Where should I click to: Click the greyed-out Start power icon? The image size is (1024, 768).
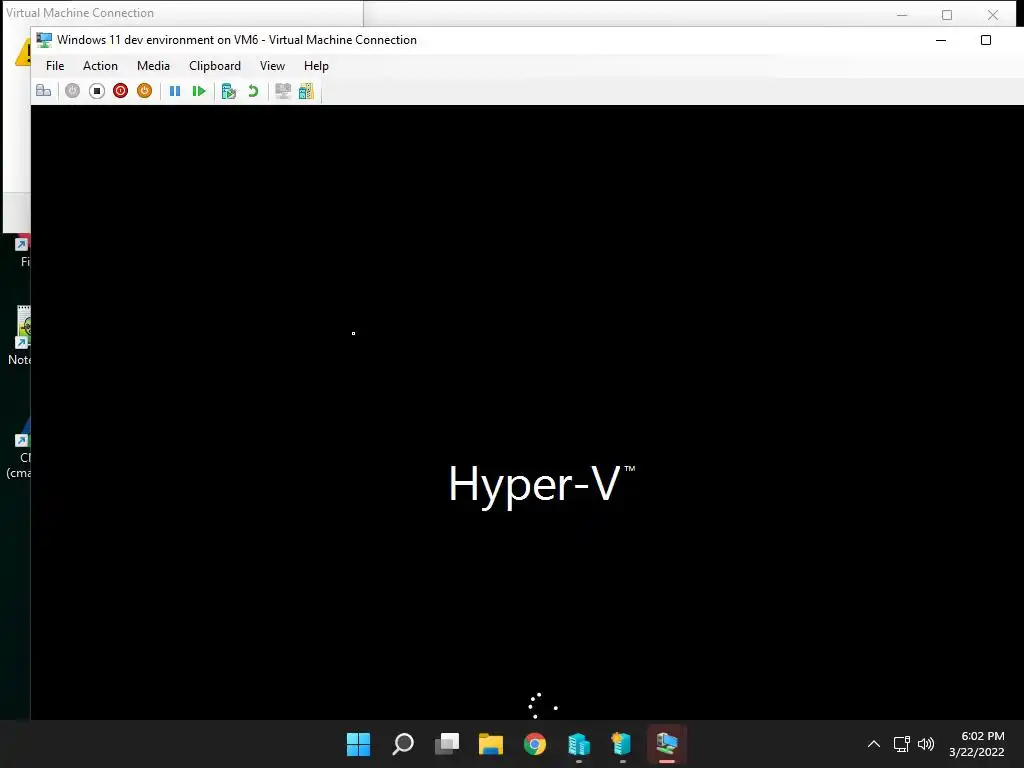click(x=72, y=91)
